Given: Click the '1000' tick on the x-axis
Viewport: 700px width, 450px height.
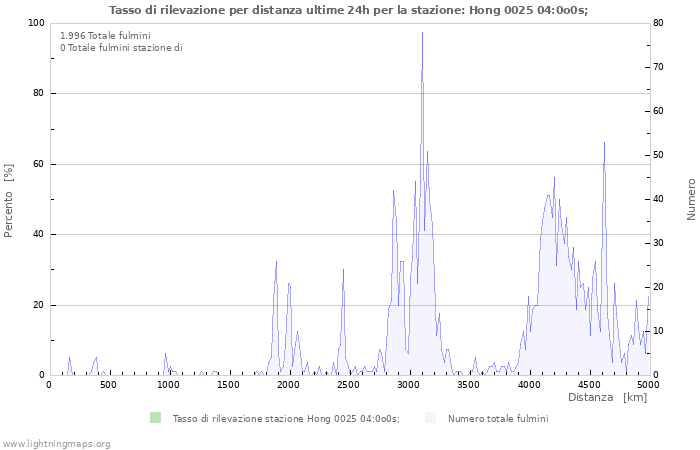Looking at the screenshot, I should tap(169, 385).
